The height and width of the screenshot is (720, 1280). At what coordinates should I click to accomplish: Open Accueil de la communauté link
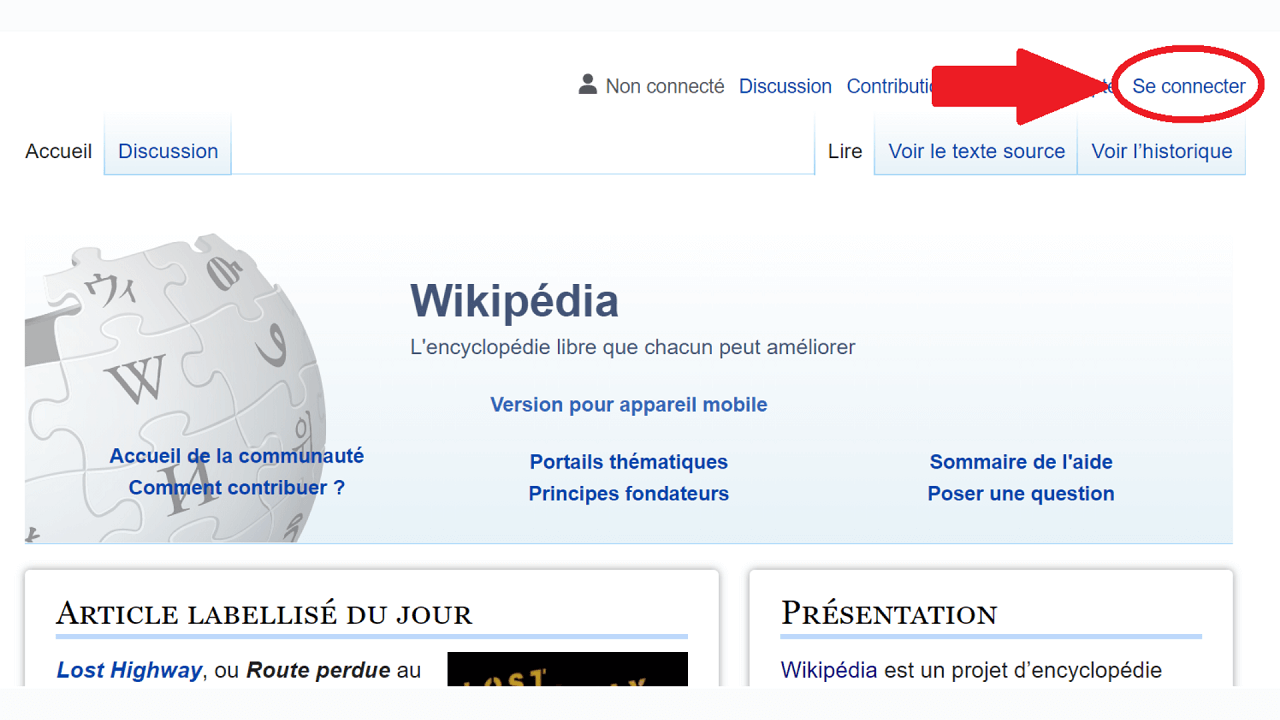point(237,456)
